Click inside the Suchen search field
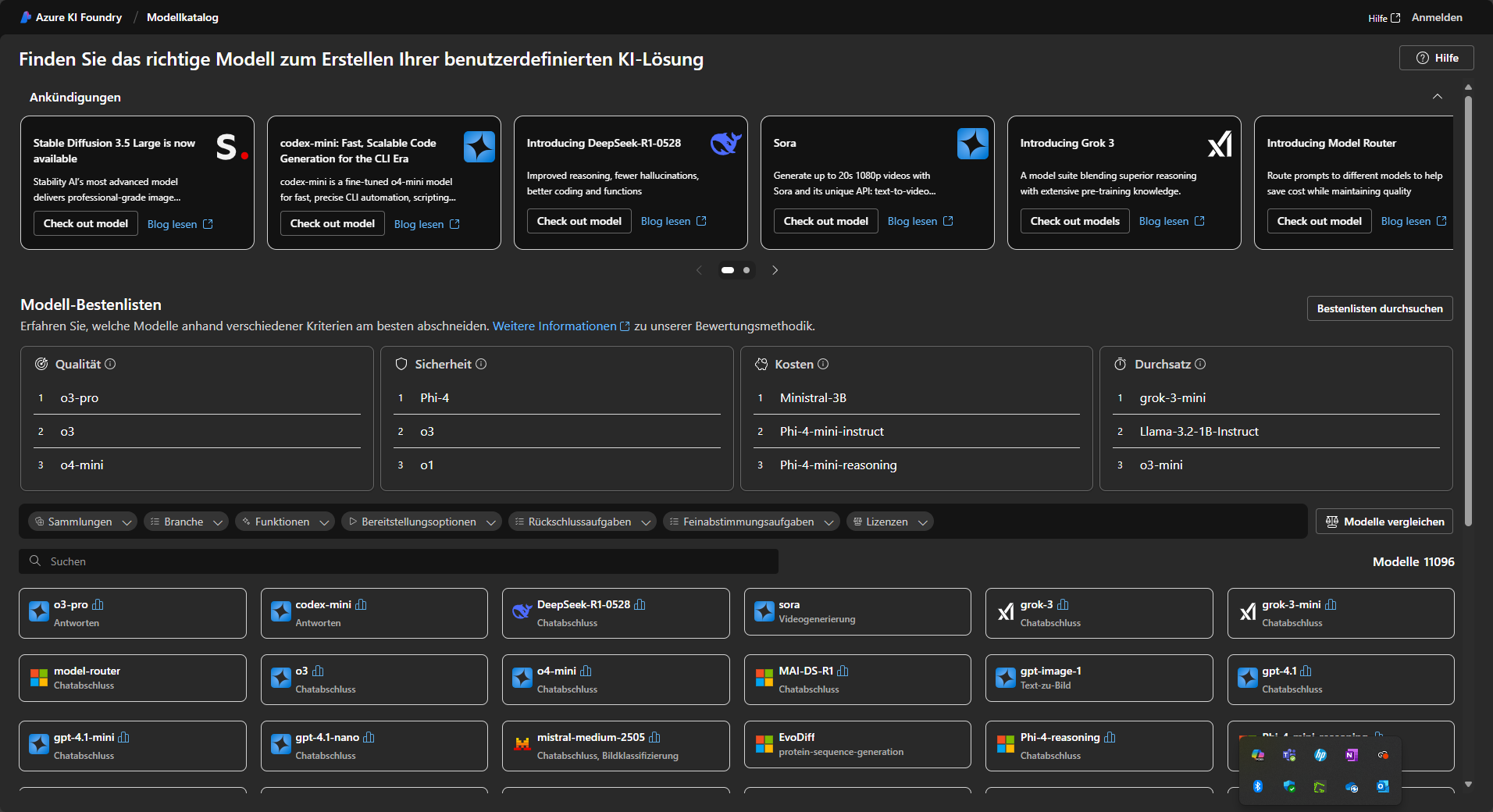 (398, 561)
